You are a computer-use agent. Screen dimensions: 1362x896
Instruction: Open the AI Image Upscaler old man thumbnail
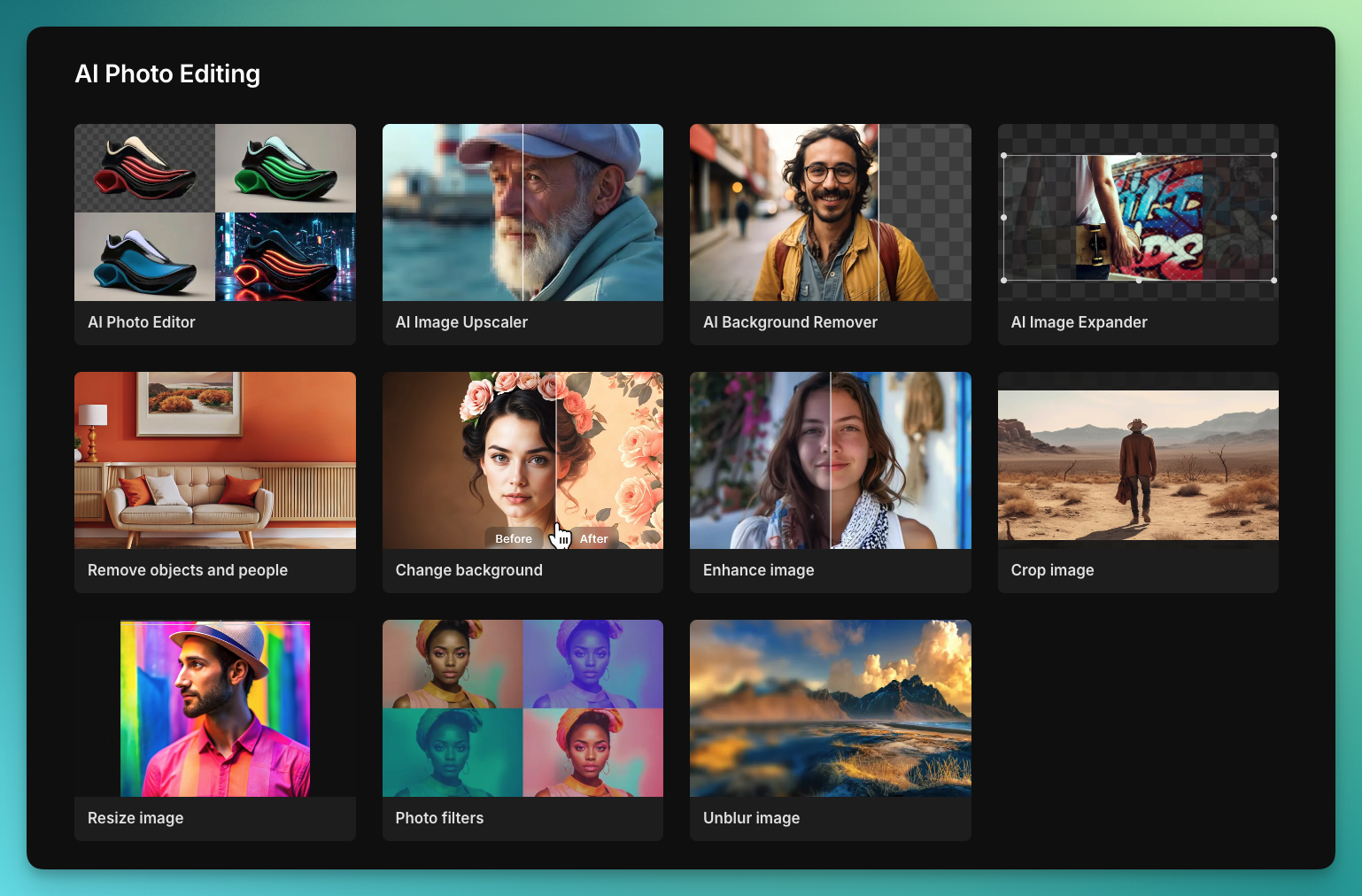pos(522,212)
